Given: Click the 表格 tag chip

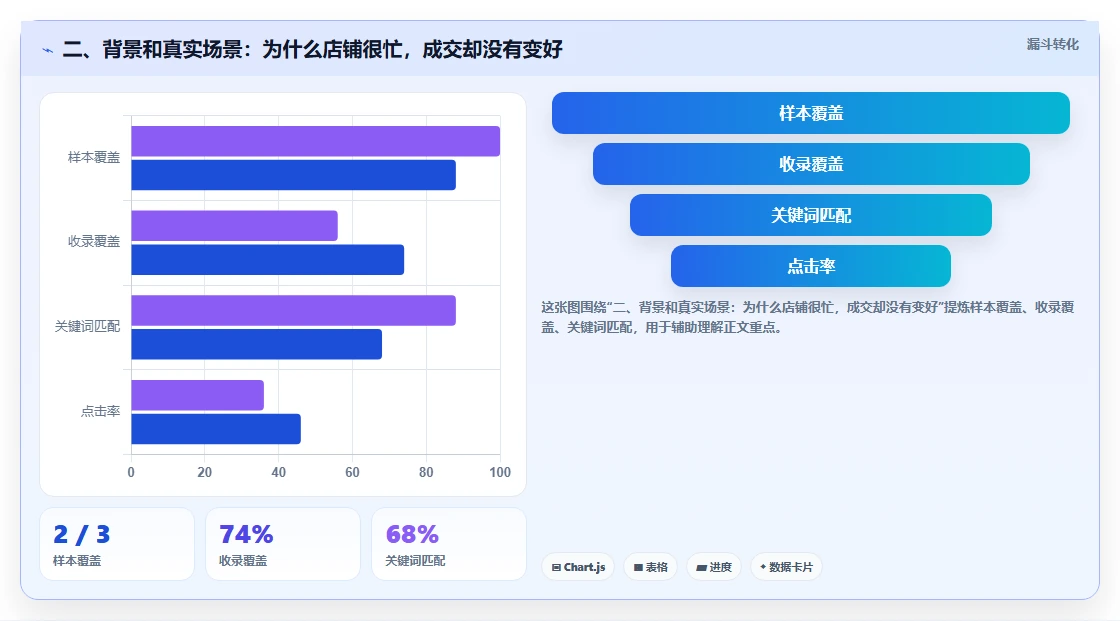Looking at the screenshot, I should click(650, 567).
